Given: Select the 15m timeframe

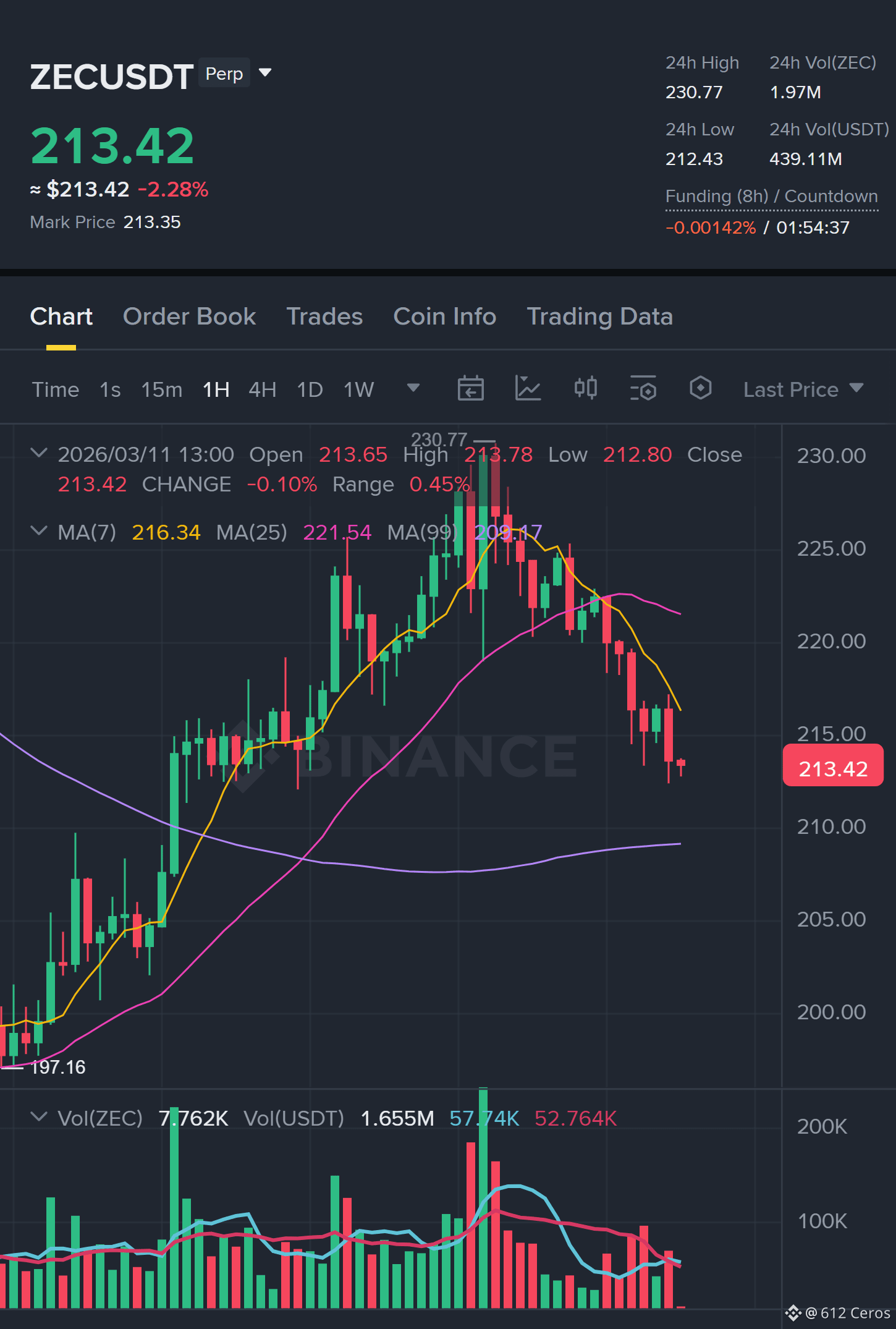Looking at the screenshot, I should (161, 389).
